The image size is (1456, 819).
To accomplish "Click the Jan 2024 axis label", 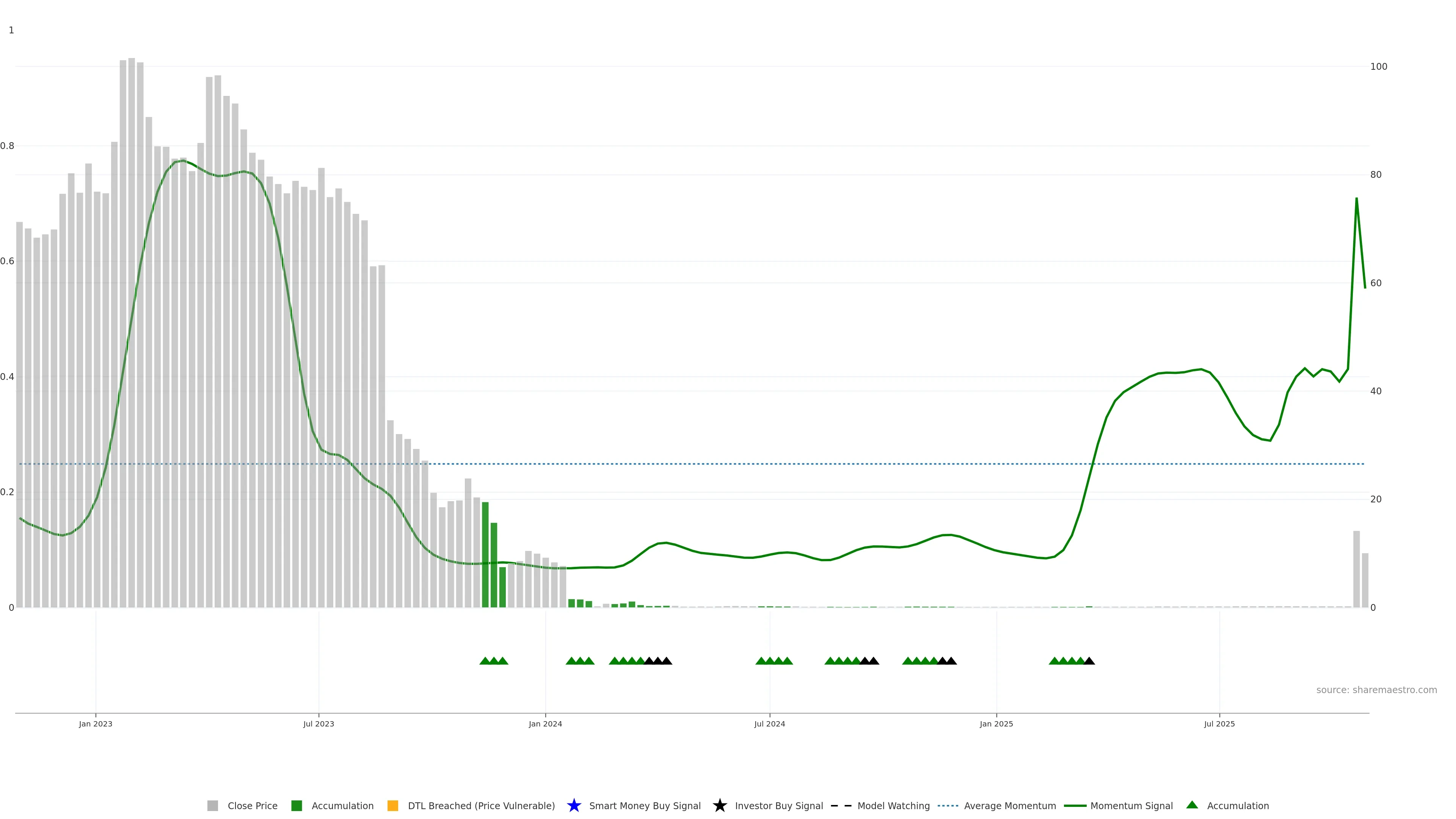I will [x=545, y=723].
